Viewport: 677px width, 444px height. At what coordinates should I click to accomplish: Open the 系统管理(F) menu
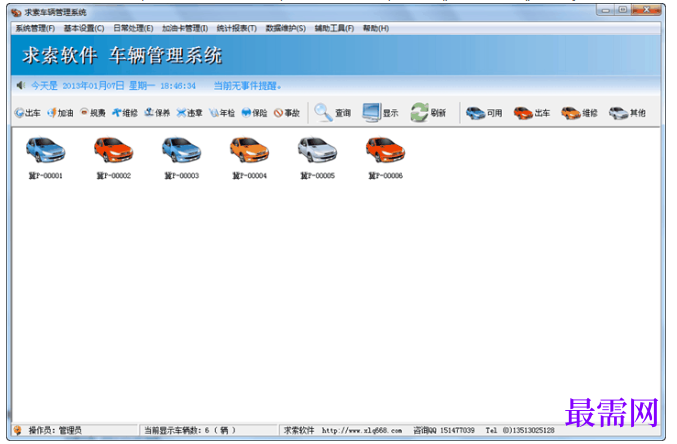35,29
